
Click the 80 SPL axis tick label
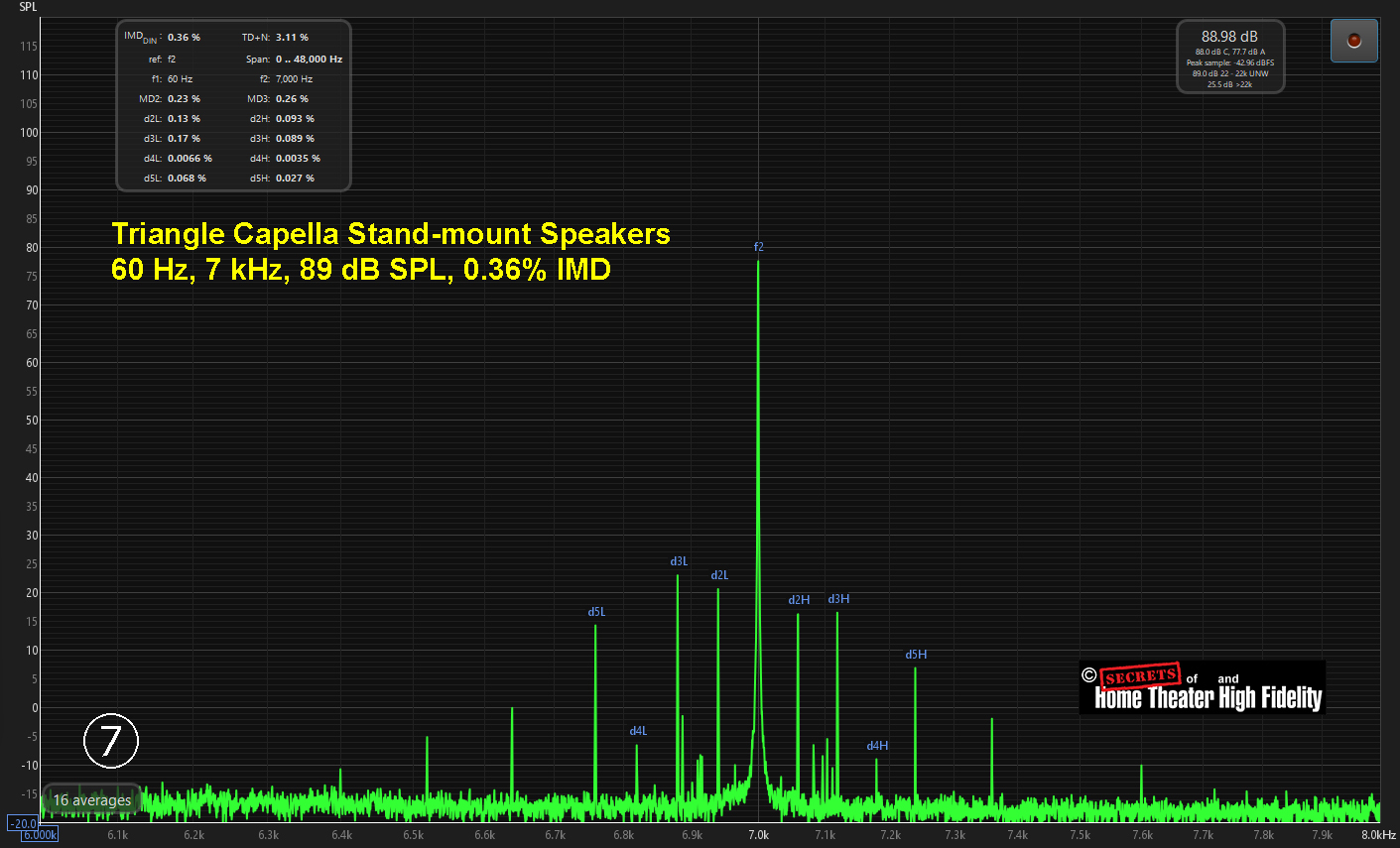[x=32, y=248]
